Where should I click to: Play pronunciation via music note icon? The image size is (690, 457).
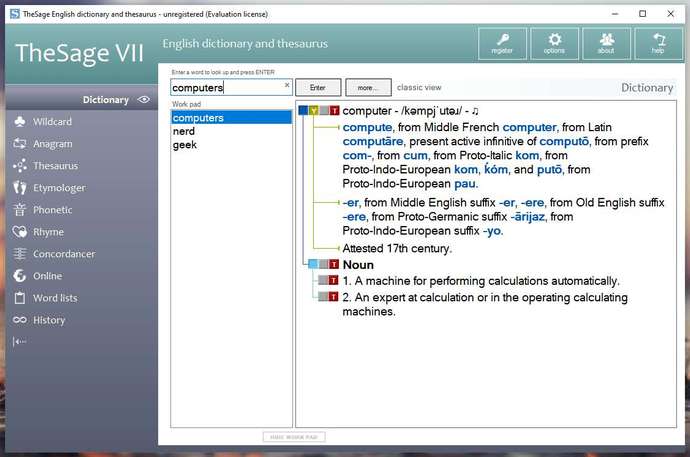pos(476,111)
